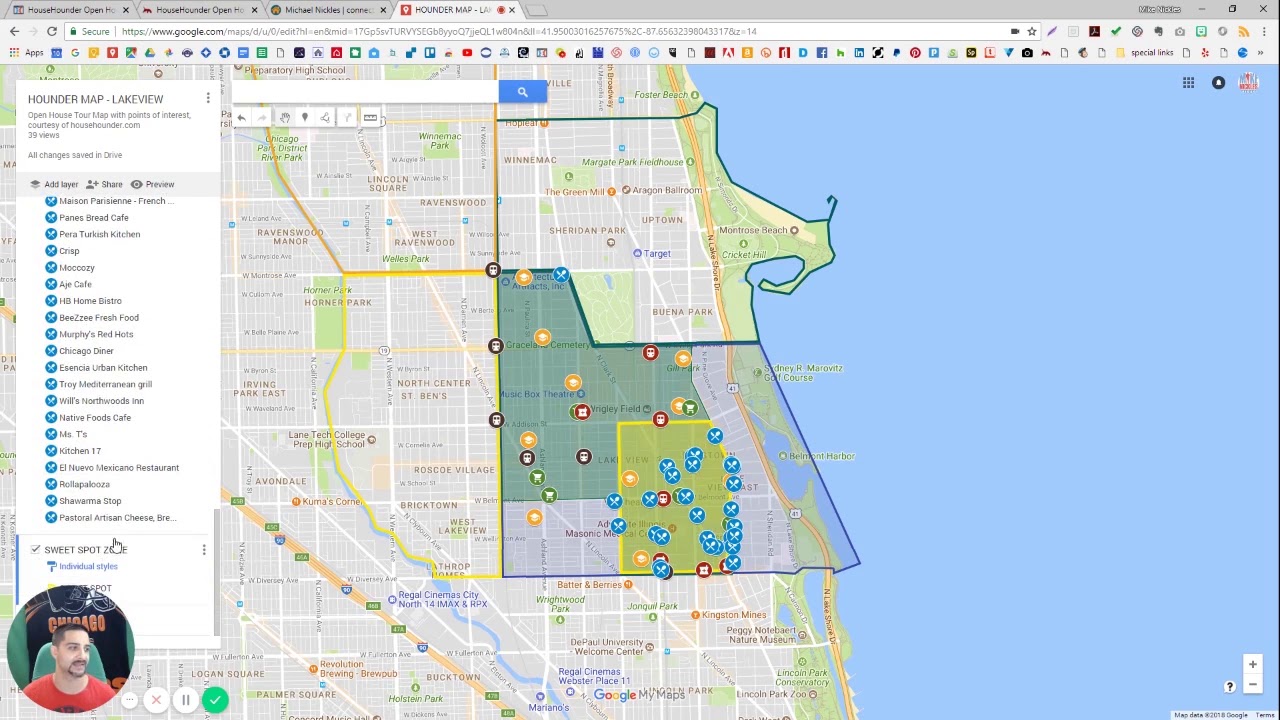Click the Redo arrow in map toolbar
This screenshot has width=1280, height=720.
click(x=262, y=118)
